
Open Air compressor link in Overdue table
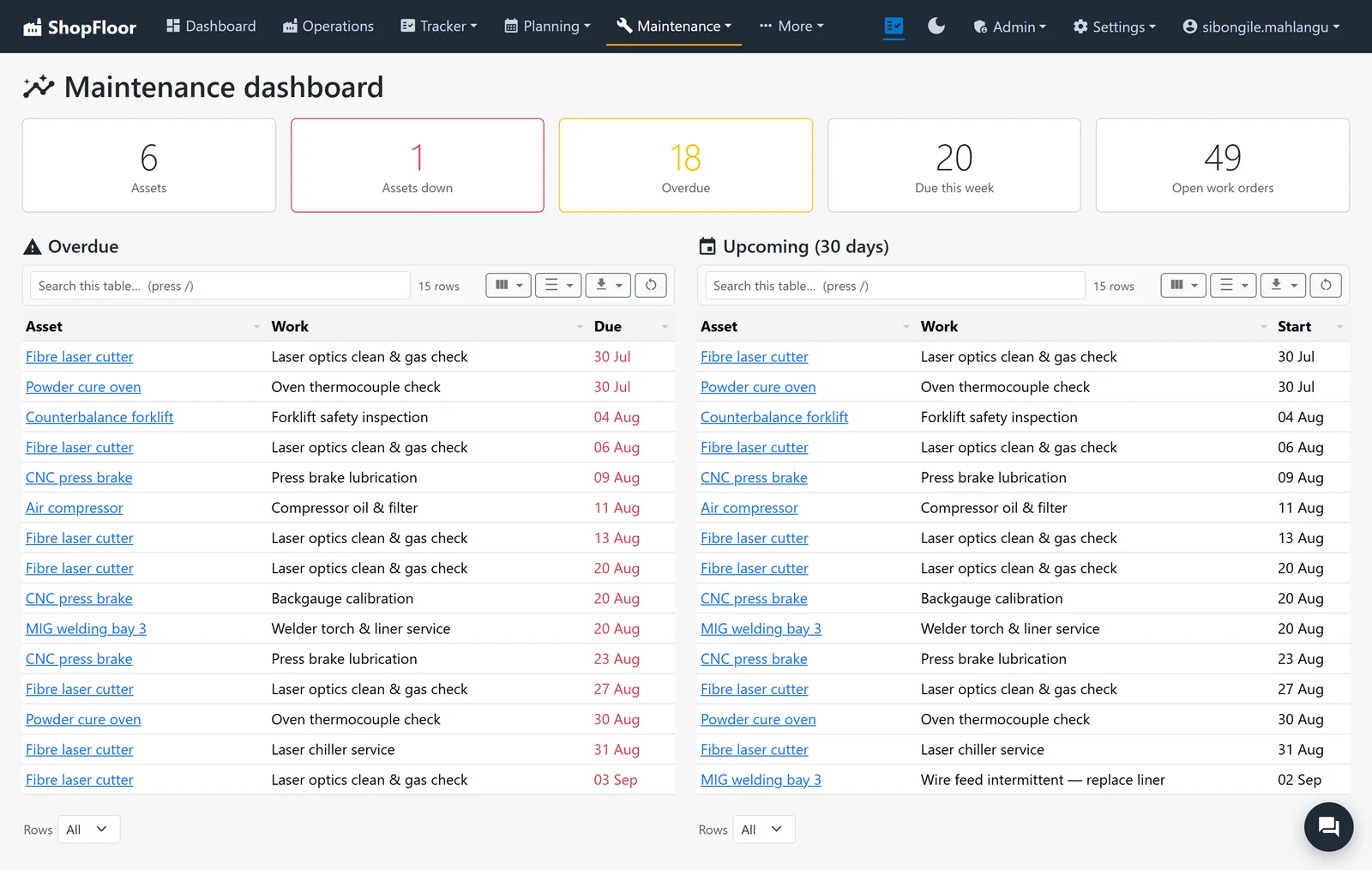click(x=75, y=508)
